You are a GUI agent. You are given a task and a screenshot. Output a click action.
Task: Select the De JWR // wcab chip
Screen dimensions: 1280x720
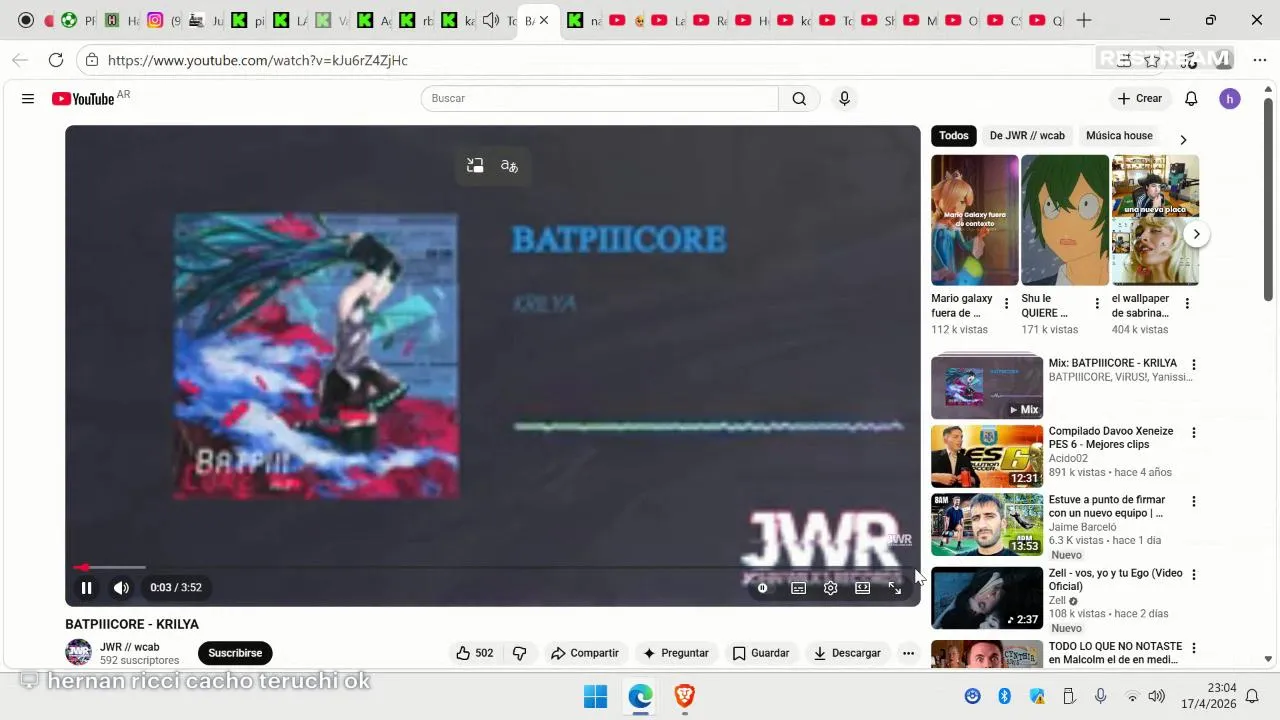coord(1027,136)
